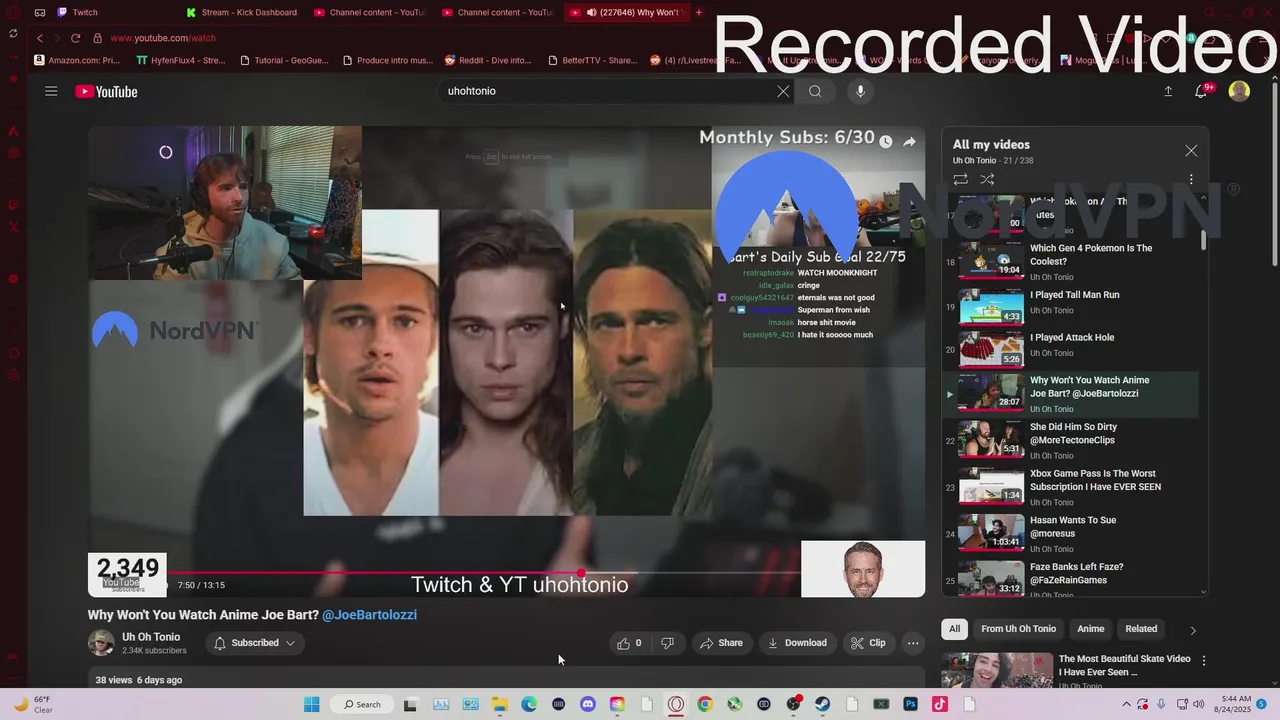Click the playlist panel scrollbar
The width and height of the screenshot is (1280, 720).
point(1203,240)
